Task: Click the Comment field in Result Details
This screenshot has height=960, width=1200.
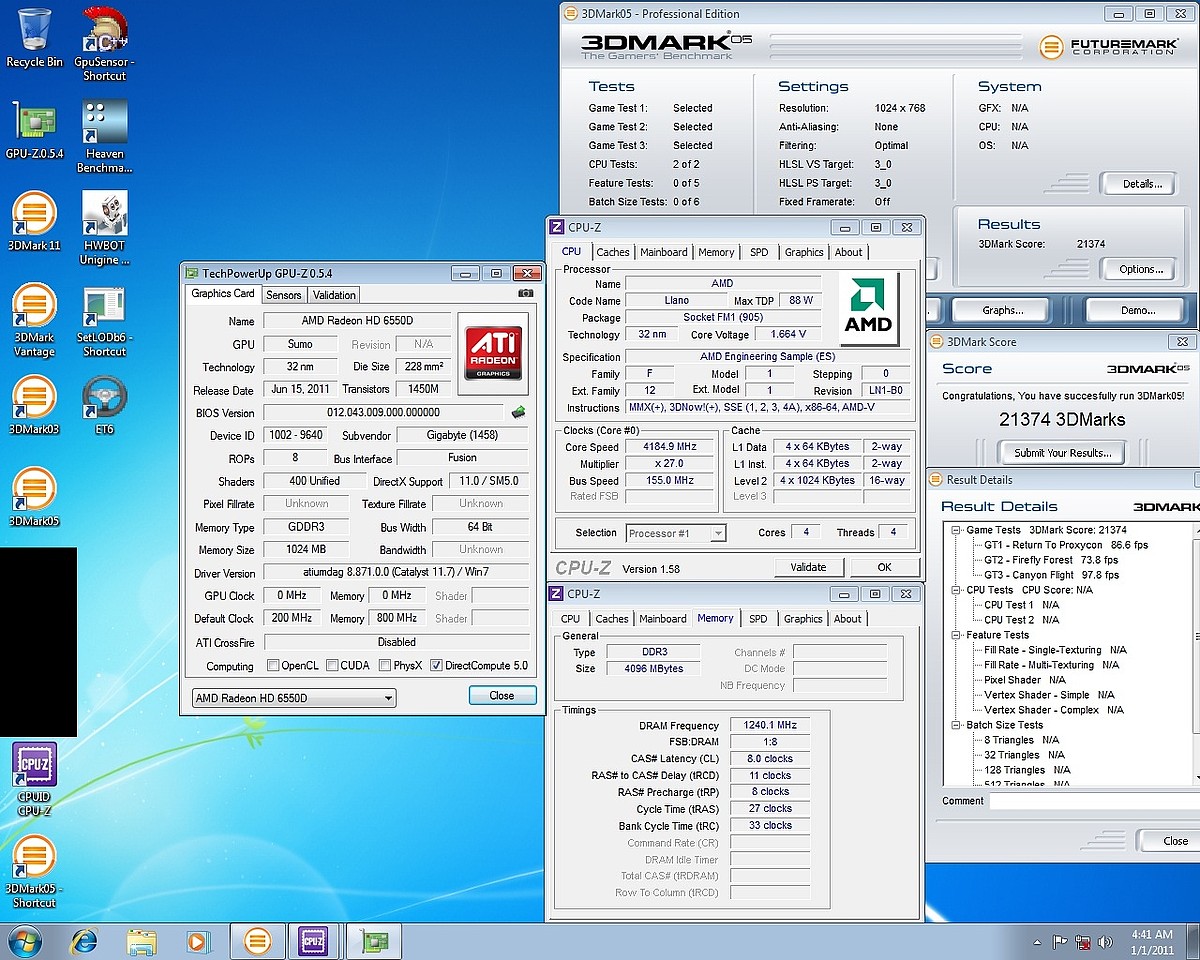Action: tap(1095, 802)
